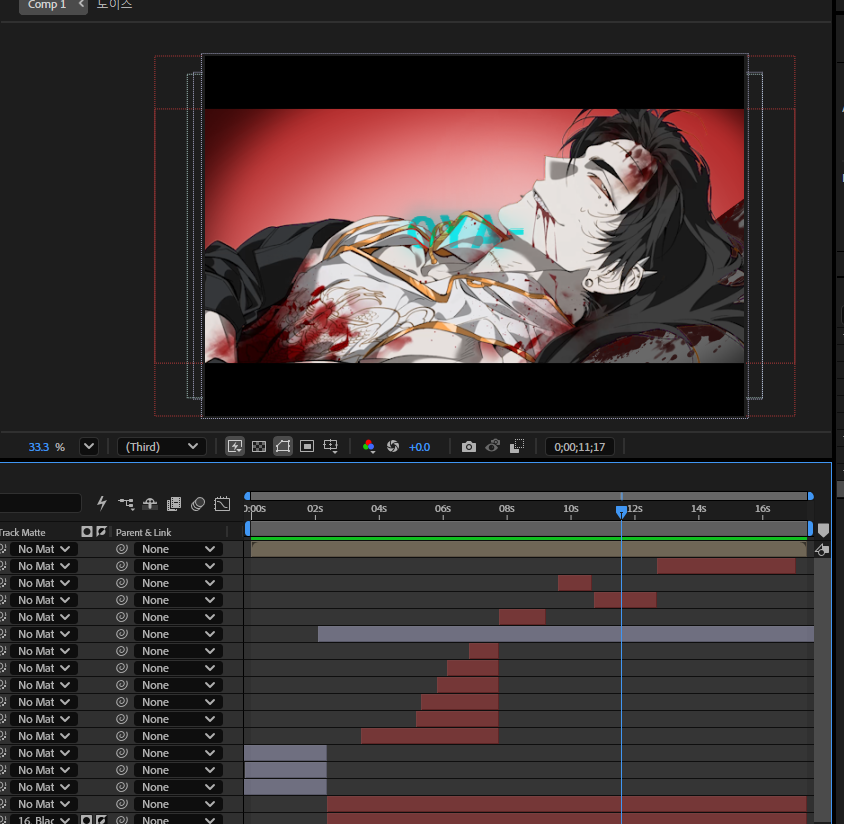
Task: Click the blue current-time indicator handle
Action: point(621,510)
